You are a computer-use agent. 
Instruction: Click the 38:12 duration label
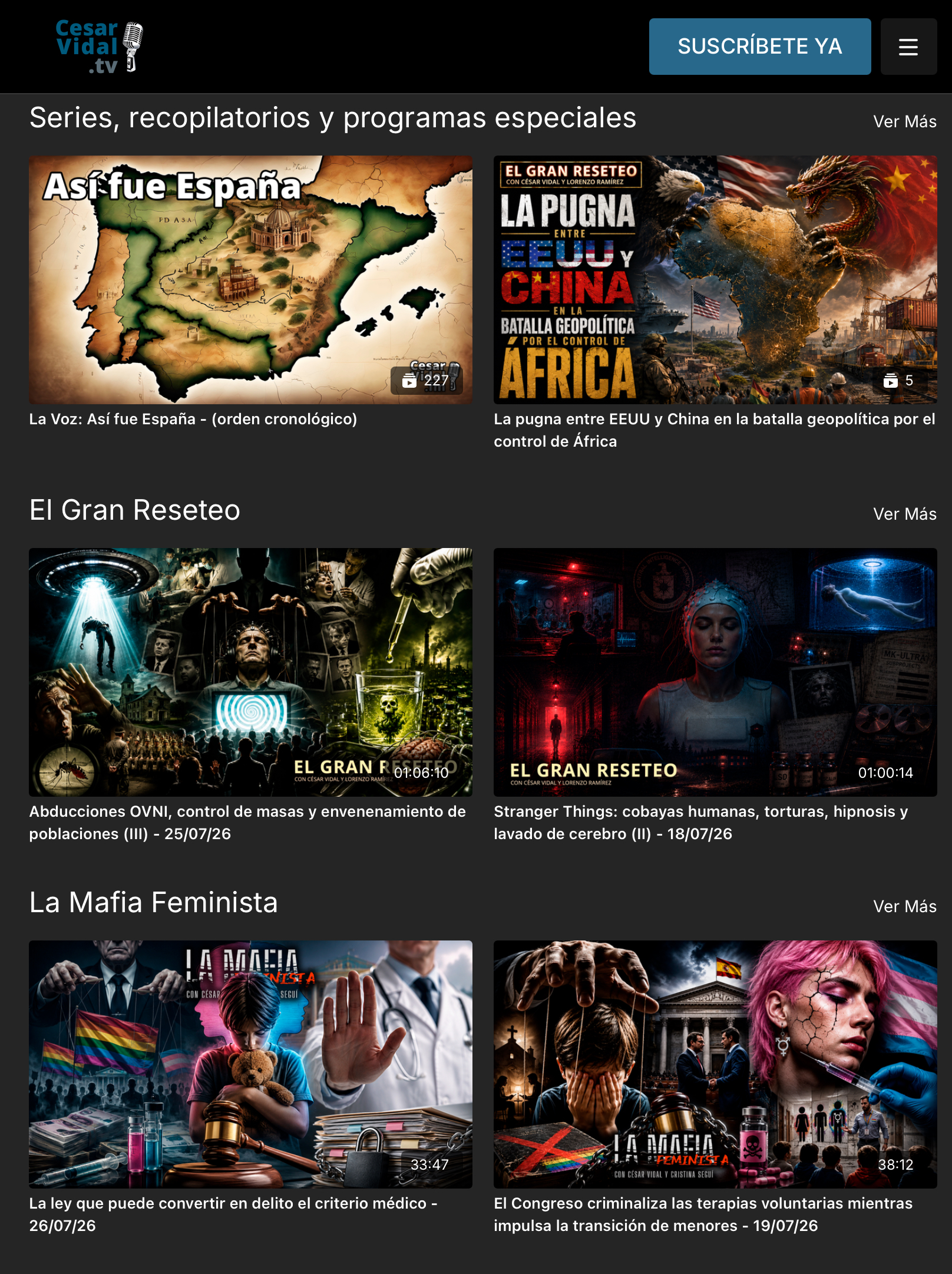895,1164
